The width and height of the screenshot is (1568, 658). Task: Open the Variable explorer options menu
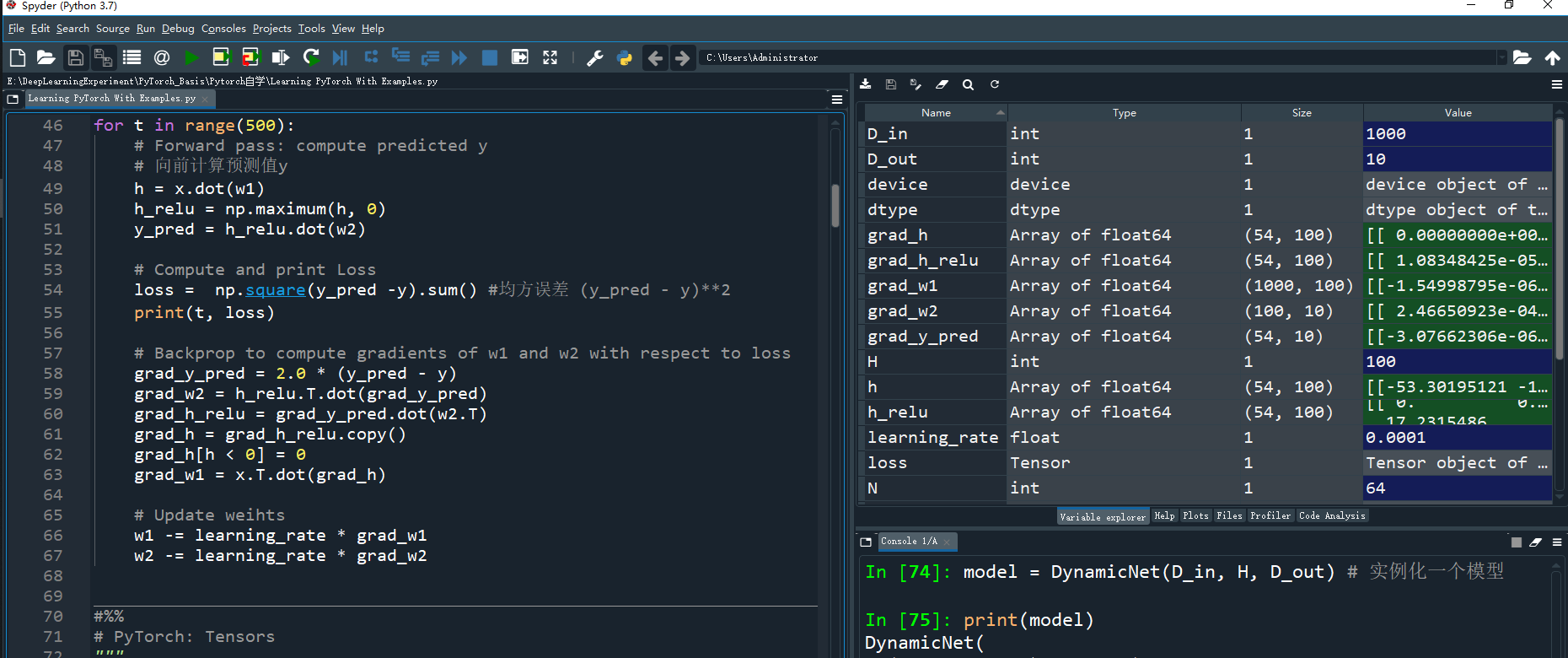pyautogui.click(x=1556, y=84)
